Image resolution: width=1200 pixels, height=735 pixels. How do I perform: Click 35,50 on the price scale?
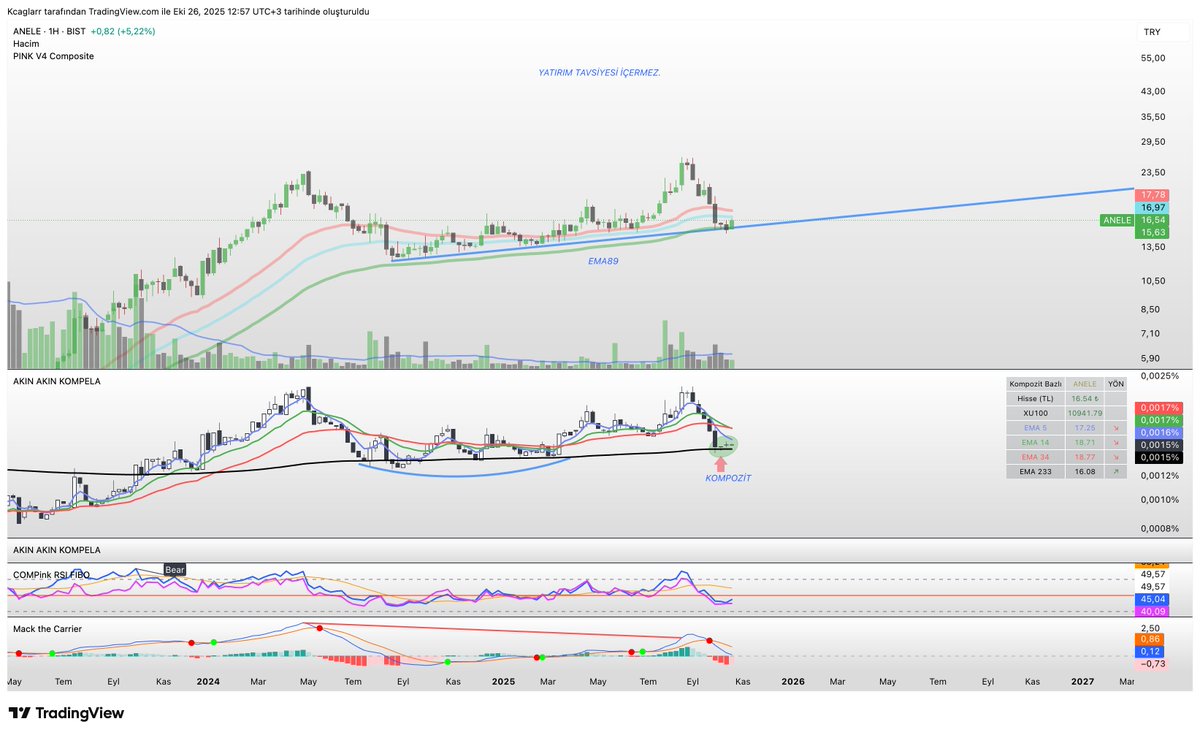1153,116
